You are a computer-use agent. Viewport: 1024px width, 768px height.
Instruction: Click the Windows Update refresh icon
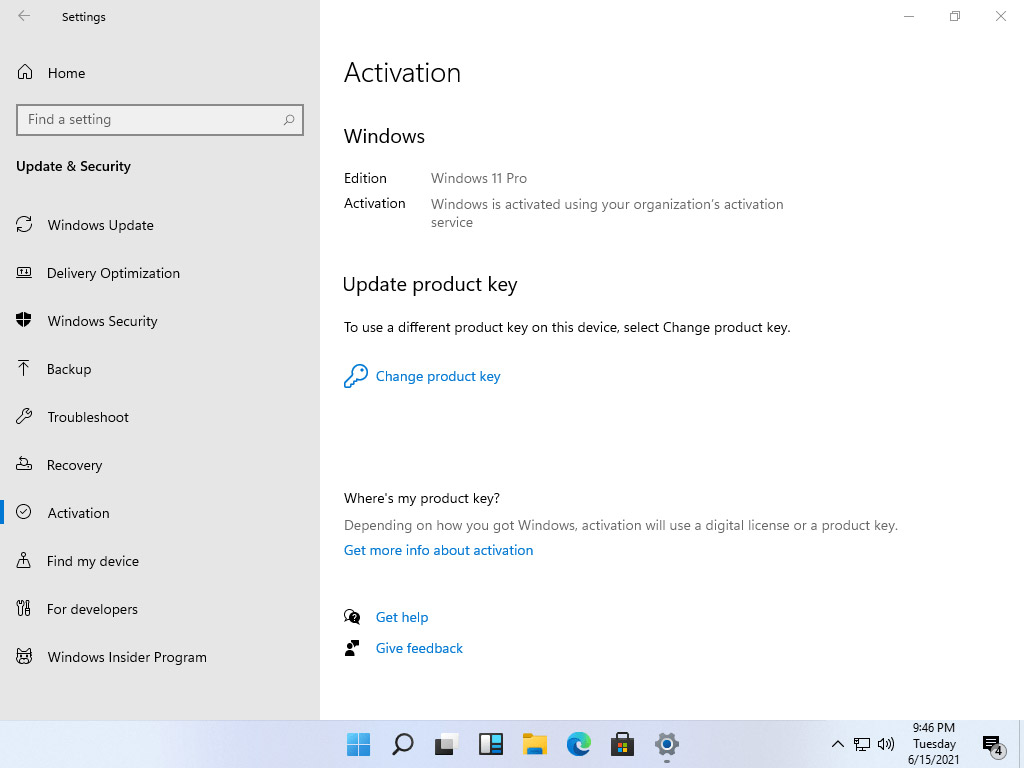tap(24, 225)
